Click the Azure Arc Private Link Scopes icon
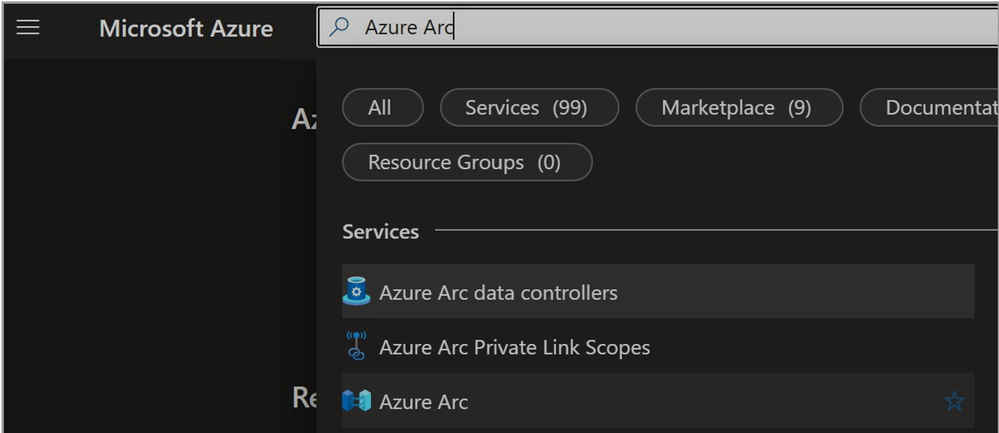The width and height of the screenshot is (999, 433). (x=356, y=346)
